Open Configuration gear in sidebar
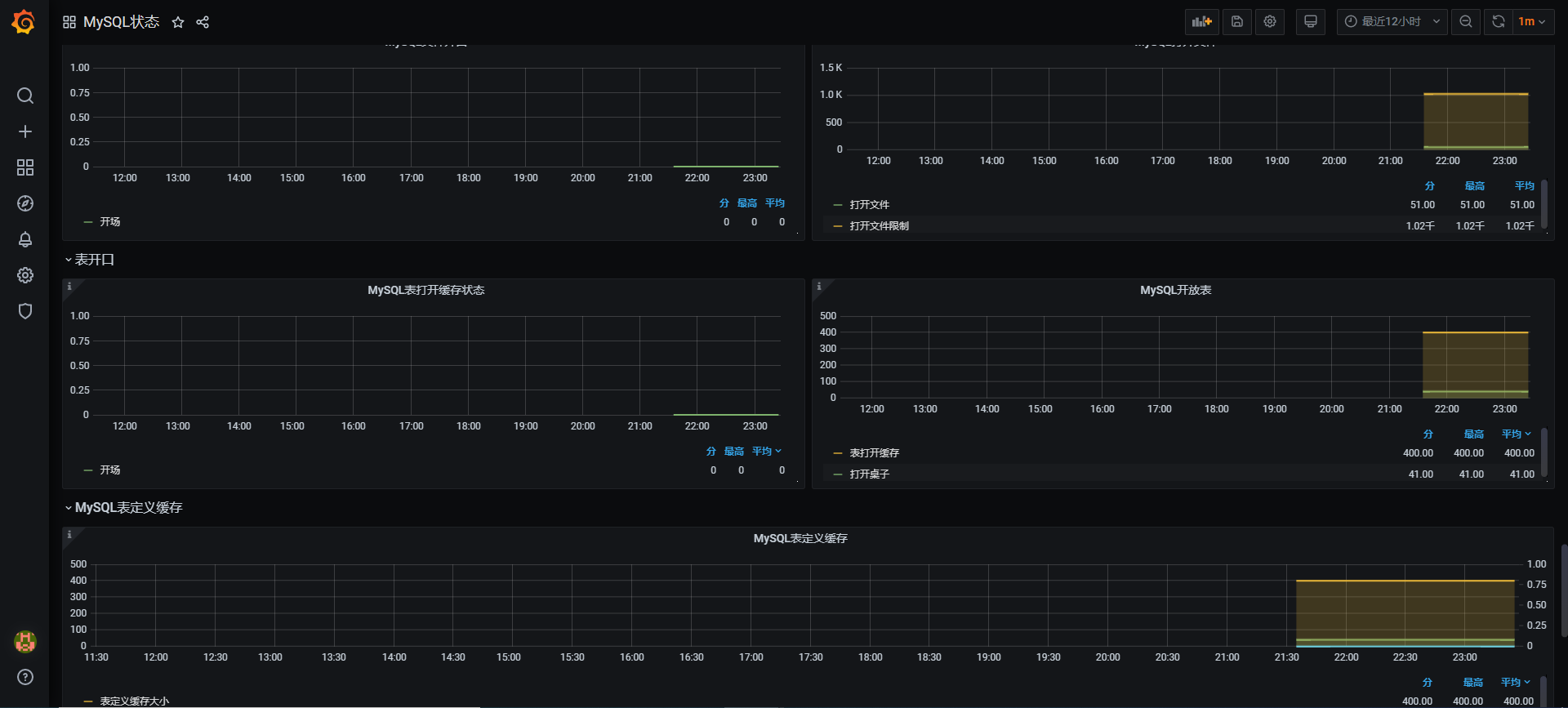The width and height of the screenshot is (1568, 708). point(25,275)
